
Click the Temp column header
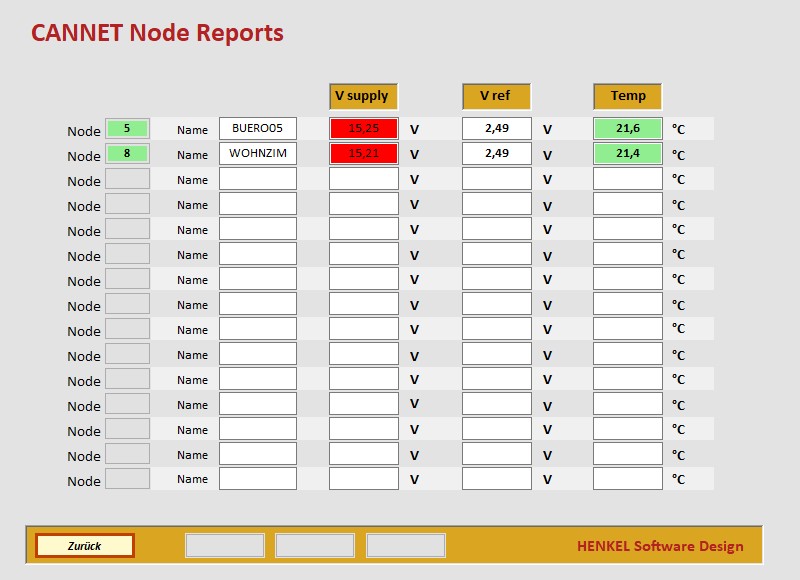click(628, 96)
